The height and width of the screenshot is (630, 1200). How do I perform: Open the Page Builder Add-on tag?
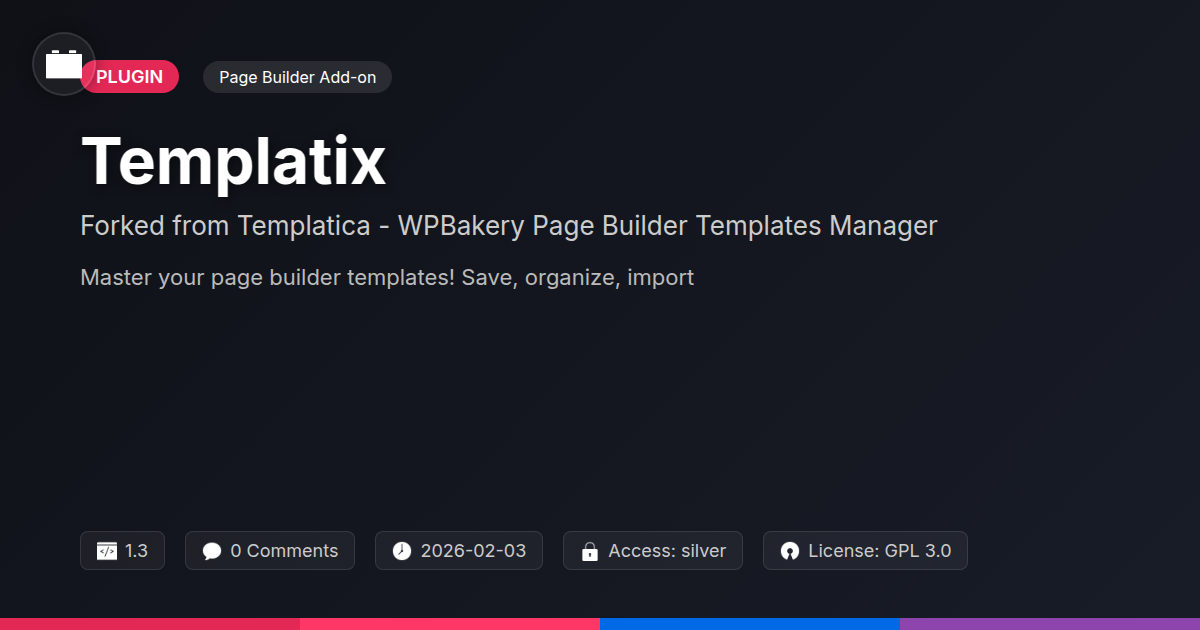297,77
